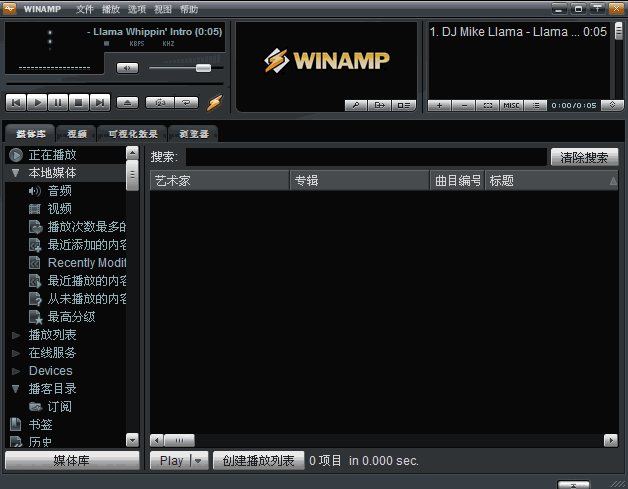Open the 视图 menu
The width and height of the screenshot is (628, 489).
(163, 9)
